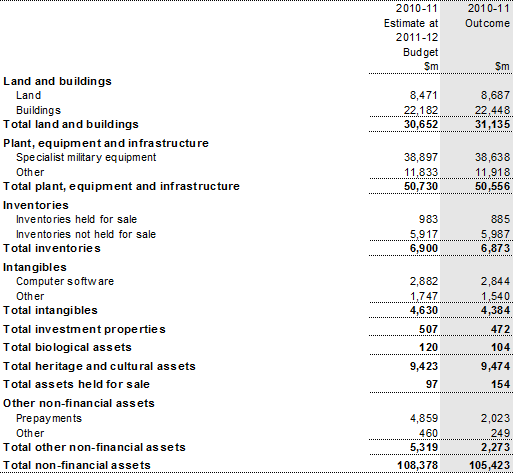Select the value 5,987
Viewport: 513px width, 473px height.
(x=495, y=234)
